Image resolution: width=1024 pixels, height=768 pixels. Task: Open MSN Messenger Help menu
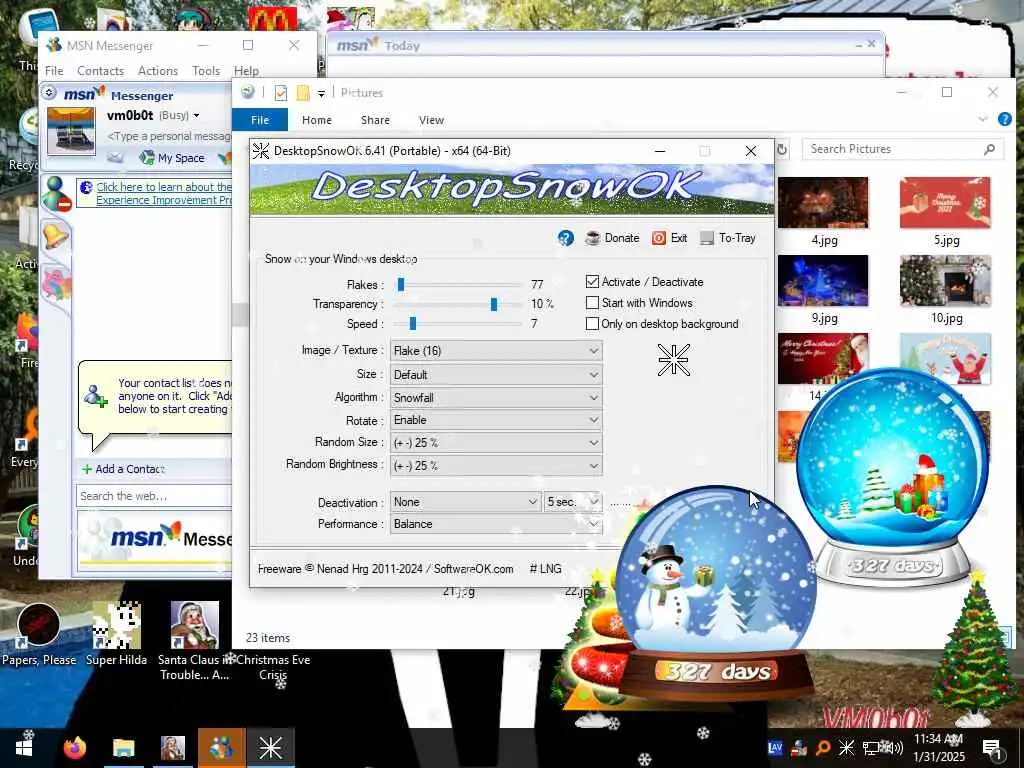click(x=246, y=71)
